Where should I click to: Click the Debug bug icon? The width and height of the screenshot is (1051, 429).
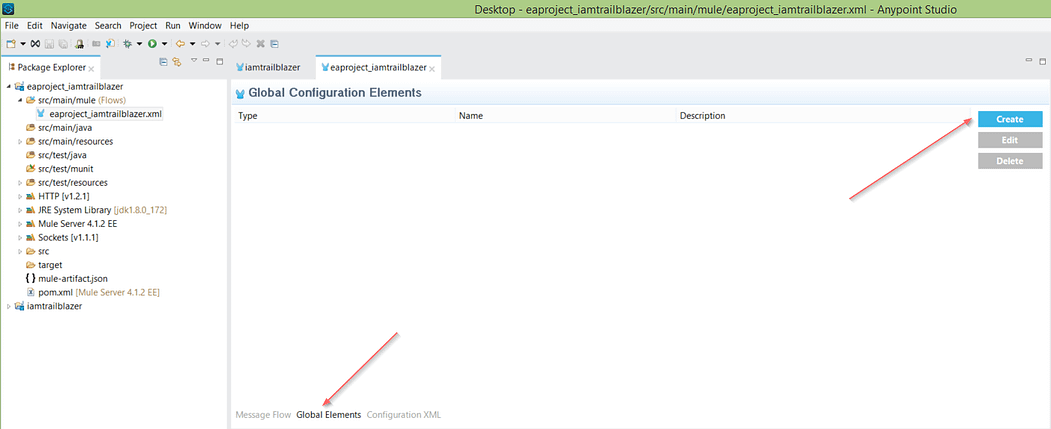127,44
